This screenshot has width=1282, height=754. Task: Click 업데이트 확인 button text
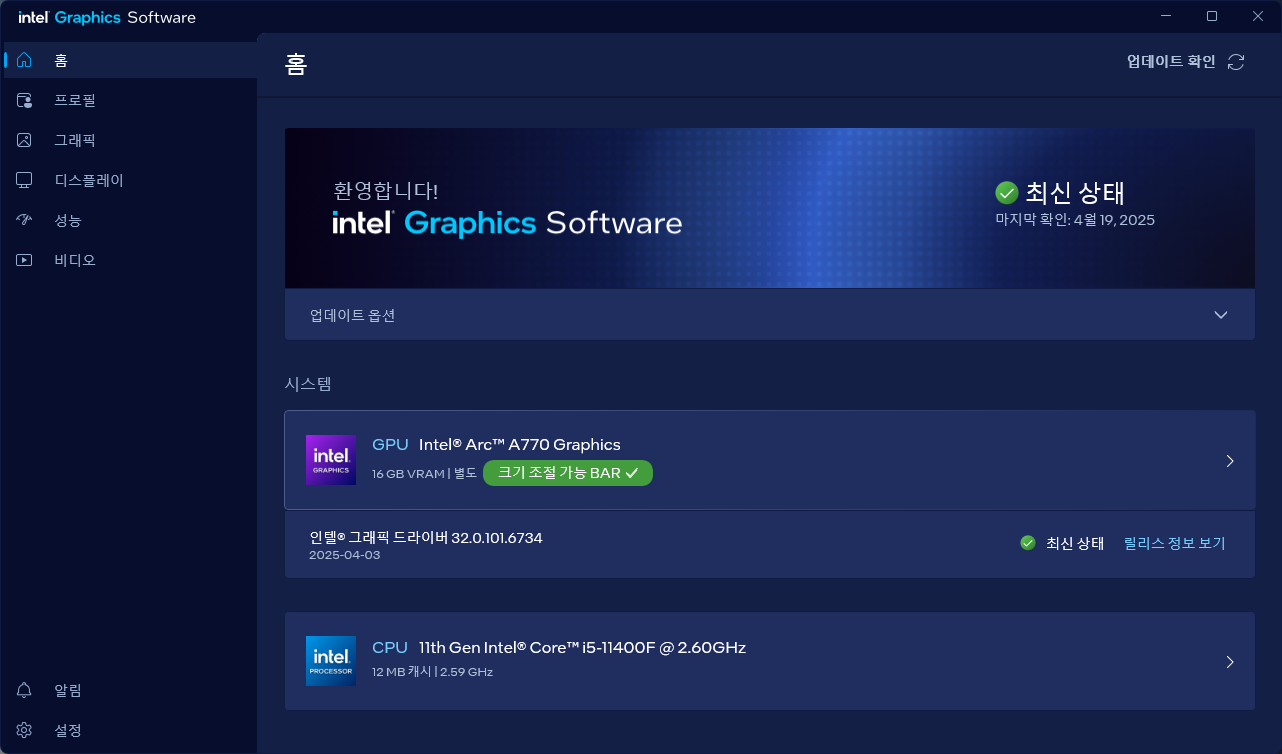1171,62
